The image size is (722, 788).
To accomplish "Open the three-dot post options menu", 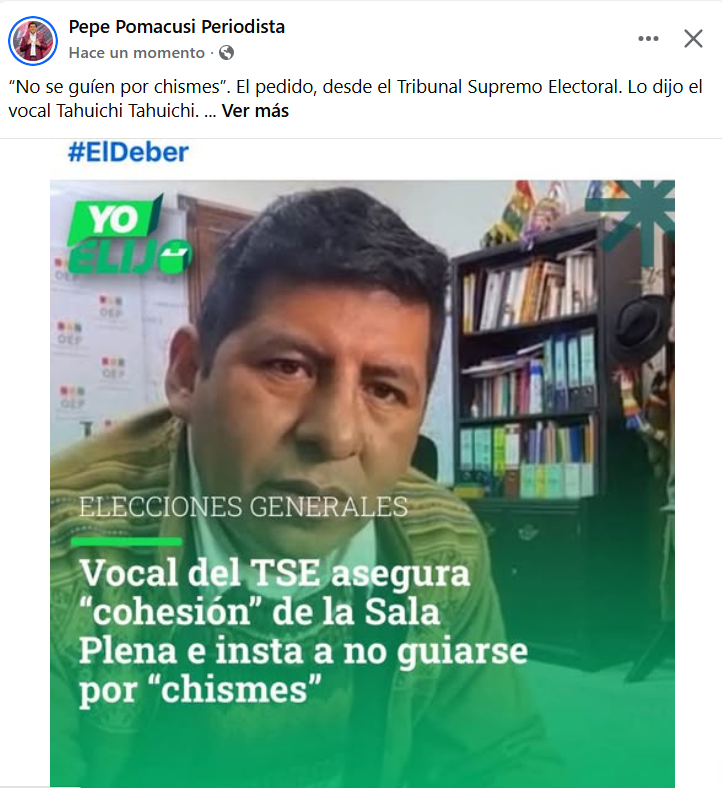I will coord(648,39).
